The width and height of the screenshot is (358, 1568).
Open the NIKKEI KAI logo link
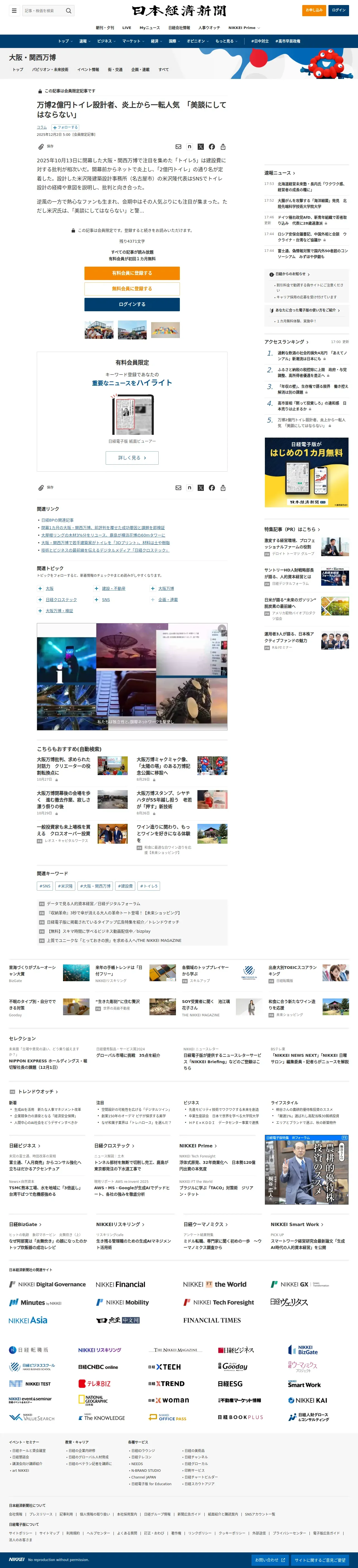pyautogui.click(x=308, y=1400)
